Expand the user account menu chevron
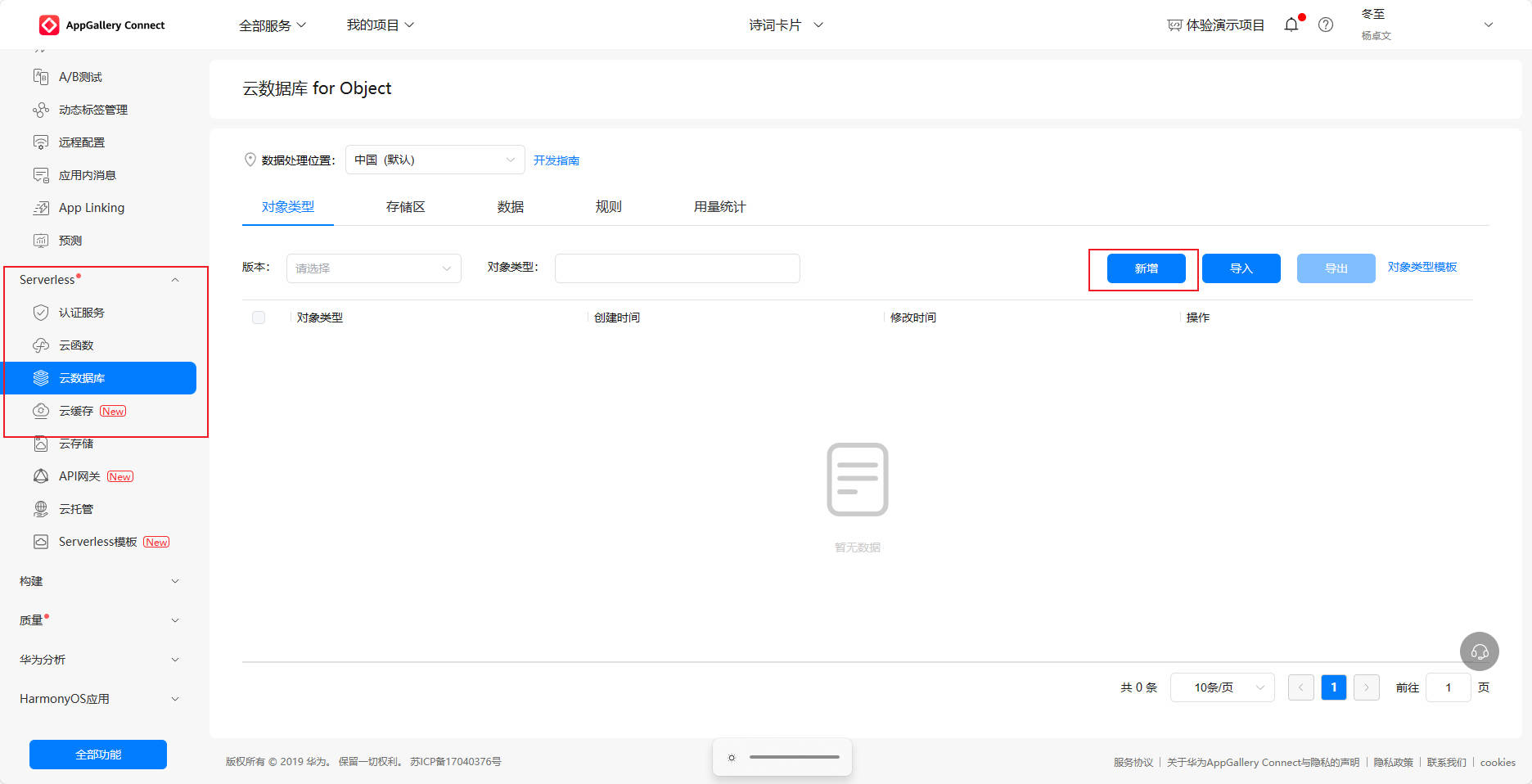This screenshot has height=784, width=1532. [x=1489, y=25]
